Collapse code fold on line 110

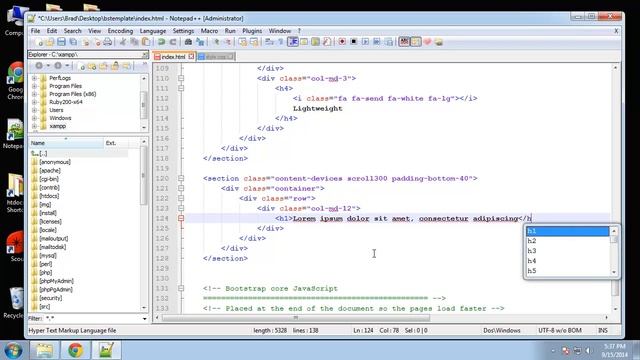tap(181, 78)
